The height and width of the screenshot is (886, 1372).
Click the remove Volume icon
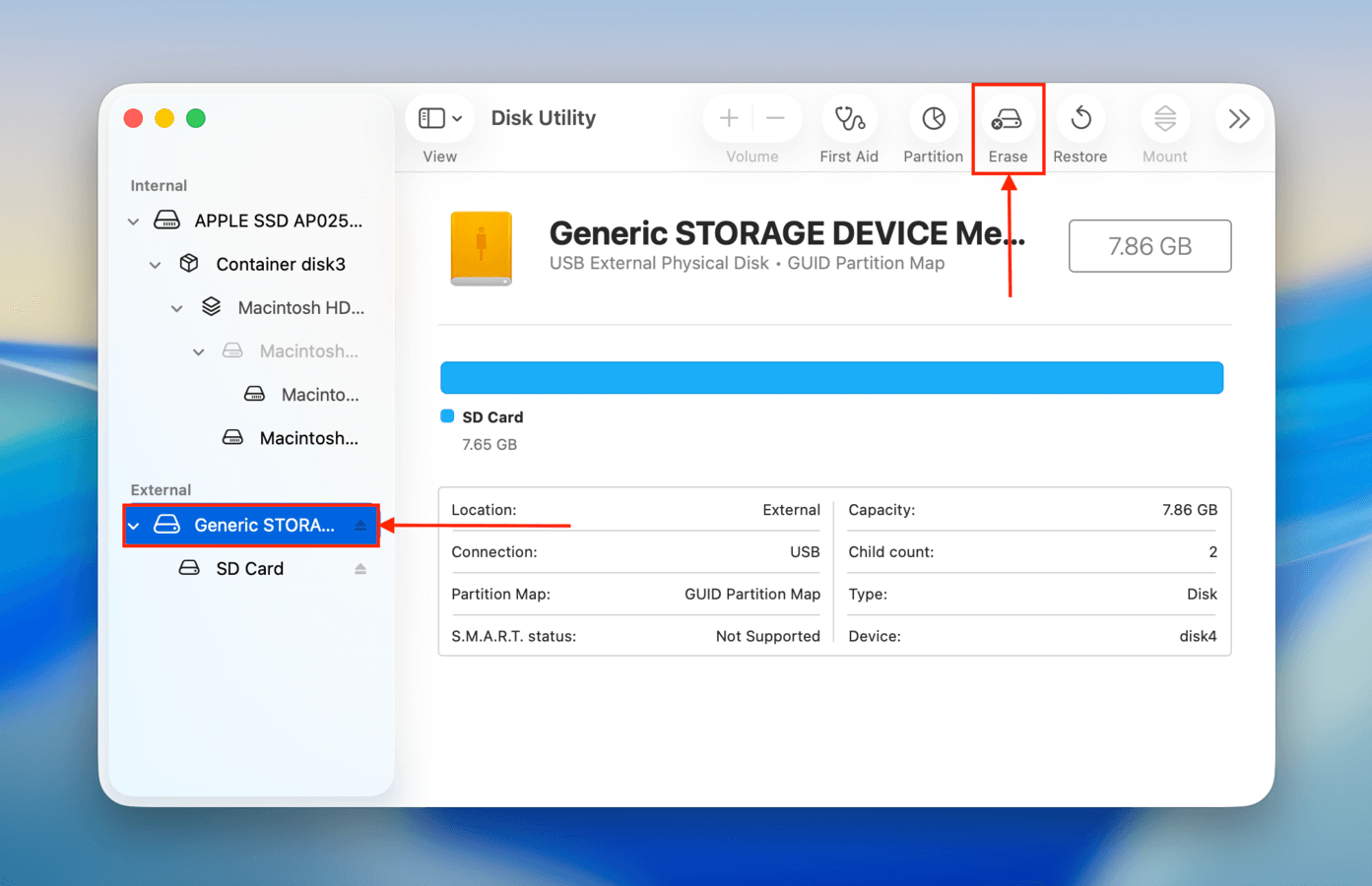coord(775,117)
